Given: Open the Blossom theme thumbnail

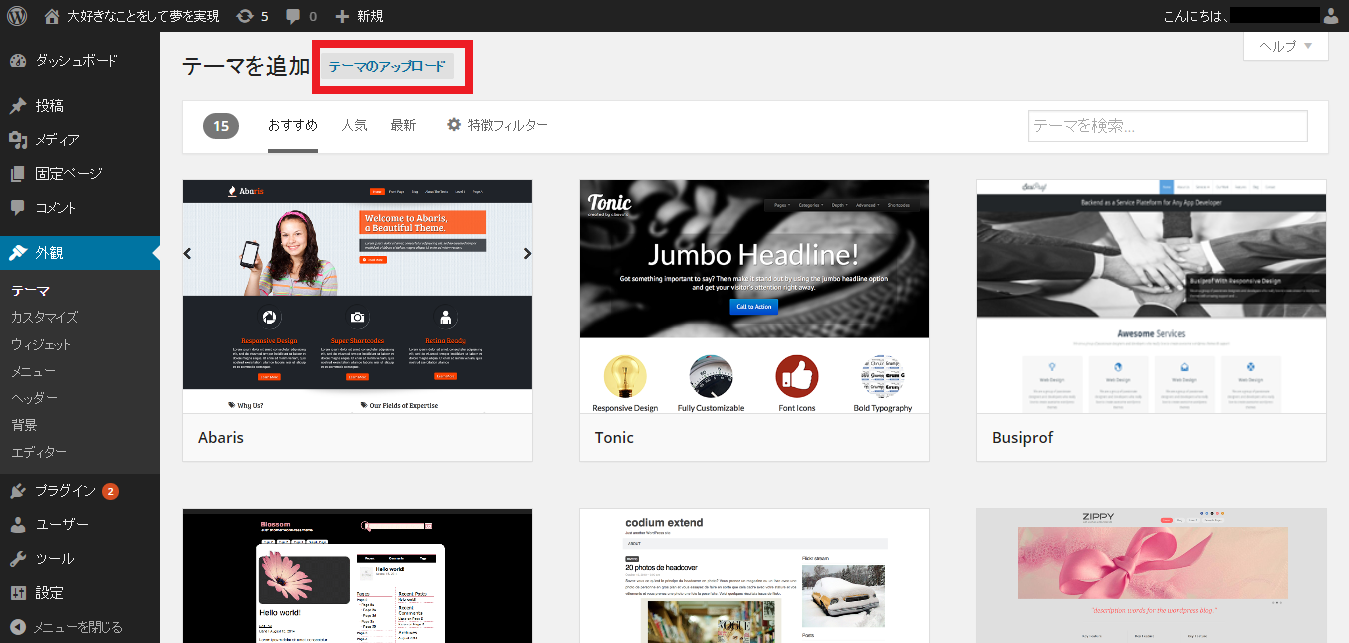Looking at the screenshot, I should tap(358, 576).
